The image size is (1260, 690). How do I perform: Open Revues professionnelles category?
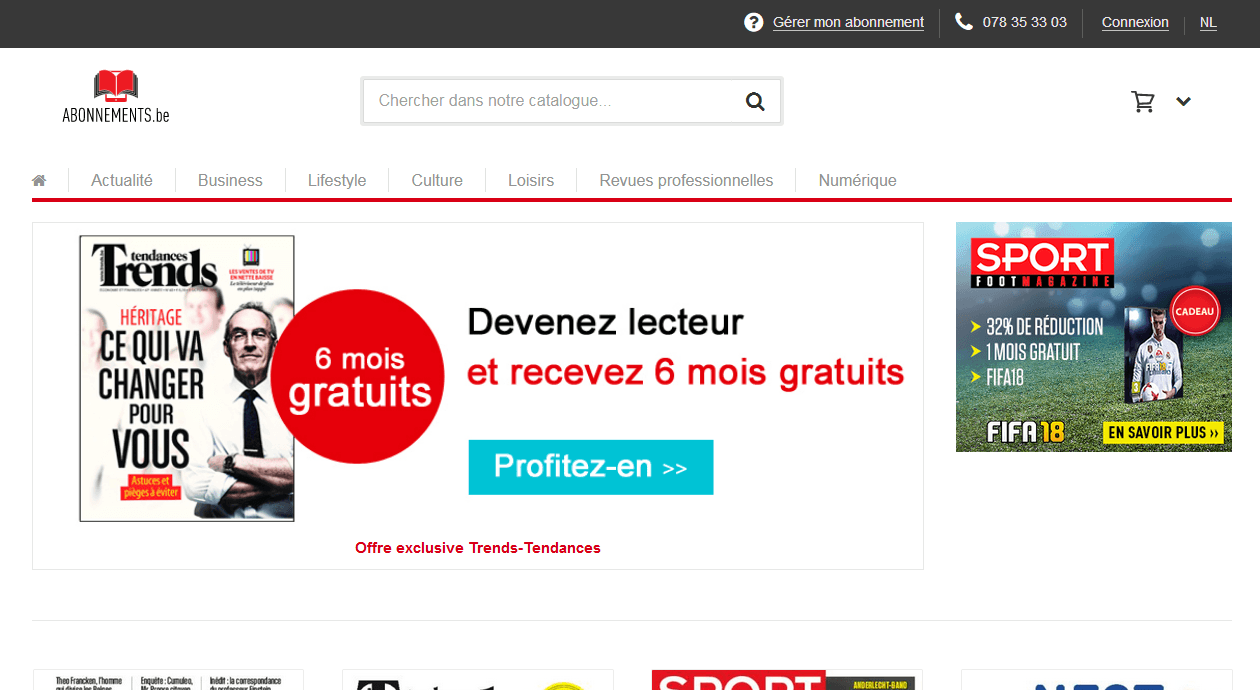686,181
